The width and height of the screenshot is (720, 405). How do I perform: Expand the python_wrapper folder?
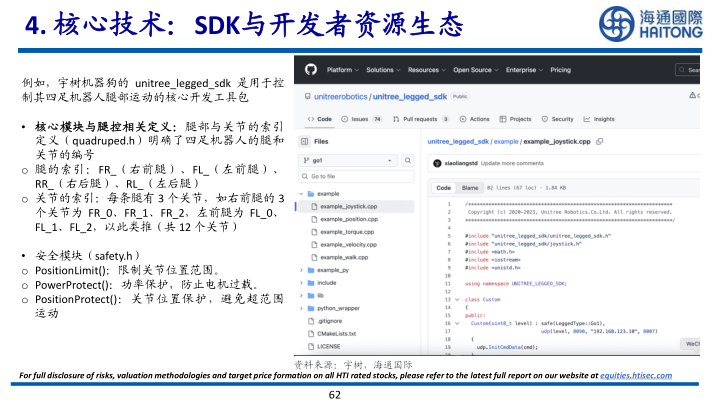(x=301, y=308)
